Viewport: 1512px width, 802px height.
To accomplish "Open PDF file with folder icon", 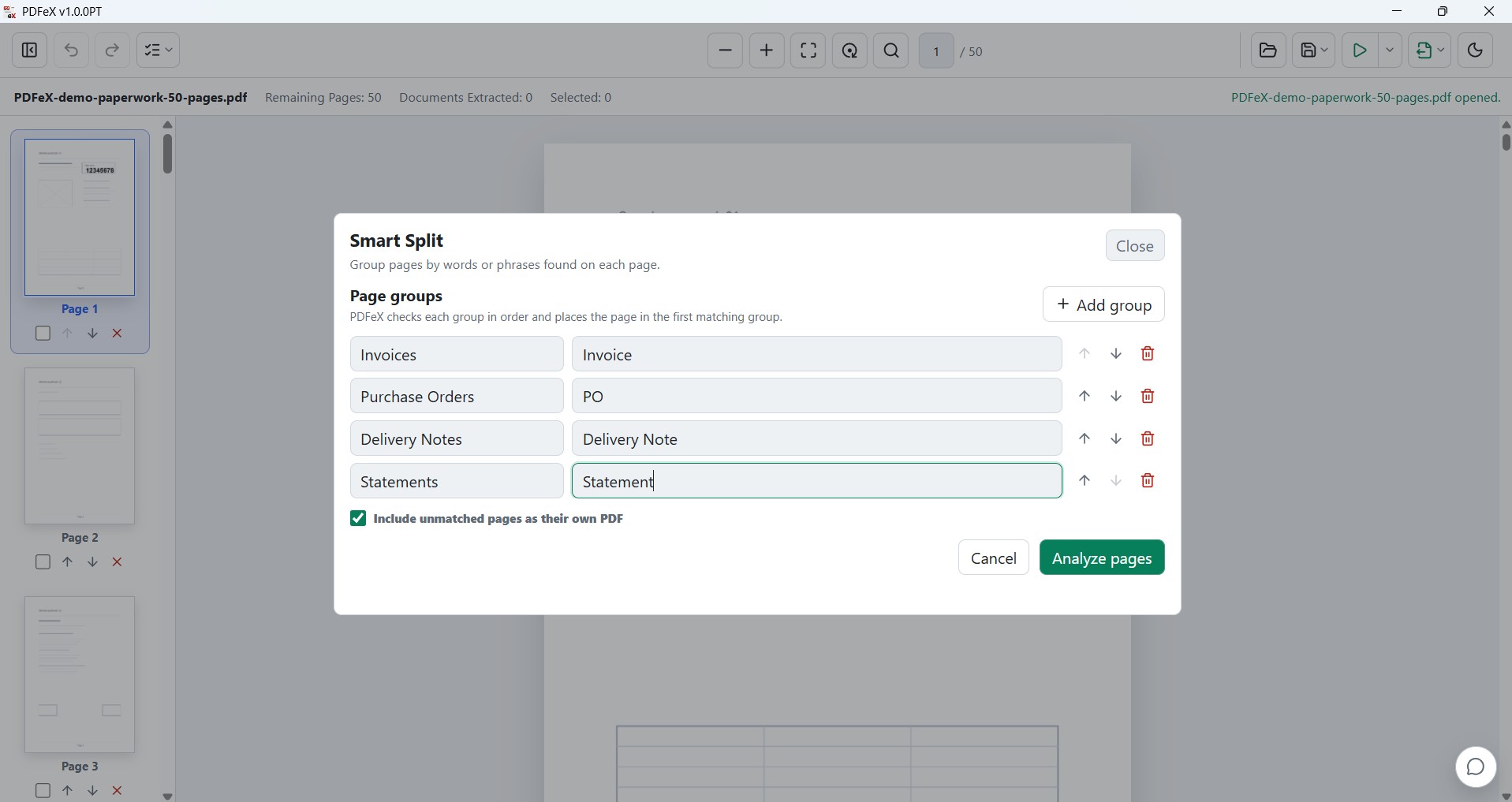I will [x=1268, y=50].
